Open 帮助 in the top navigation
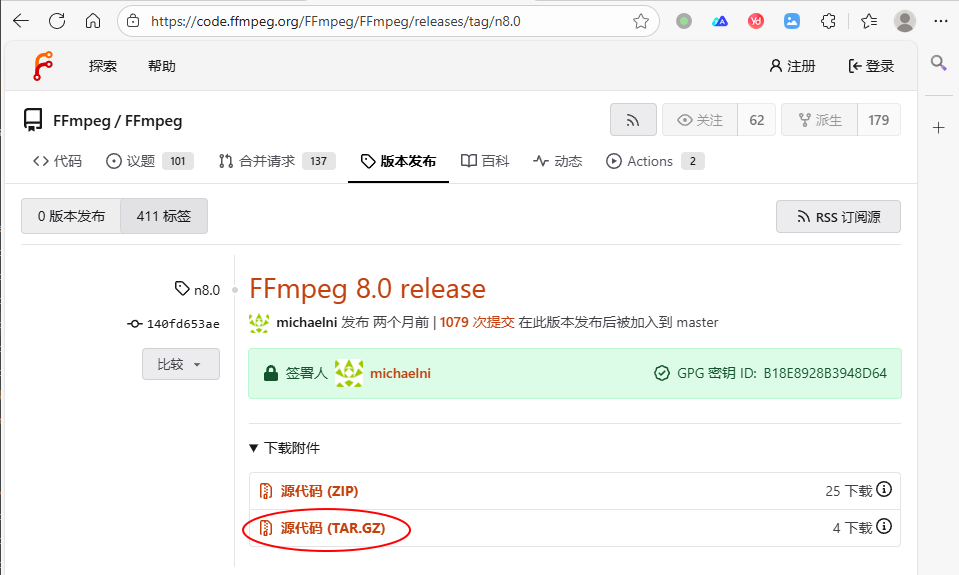959x575 pixels. (x=162, y=66)
